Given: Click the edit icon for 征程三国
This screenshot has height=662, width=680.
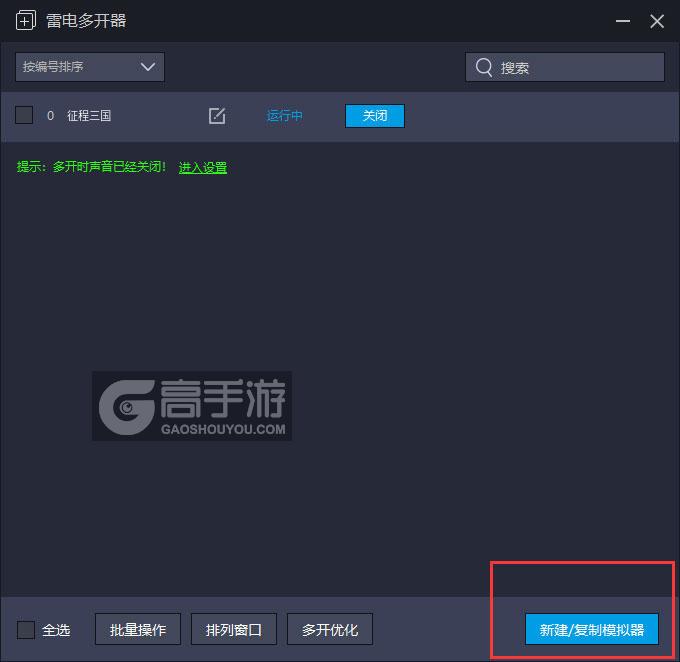Looking at the screenshot, I should click(217, 116).
